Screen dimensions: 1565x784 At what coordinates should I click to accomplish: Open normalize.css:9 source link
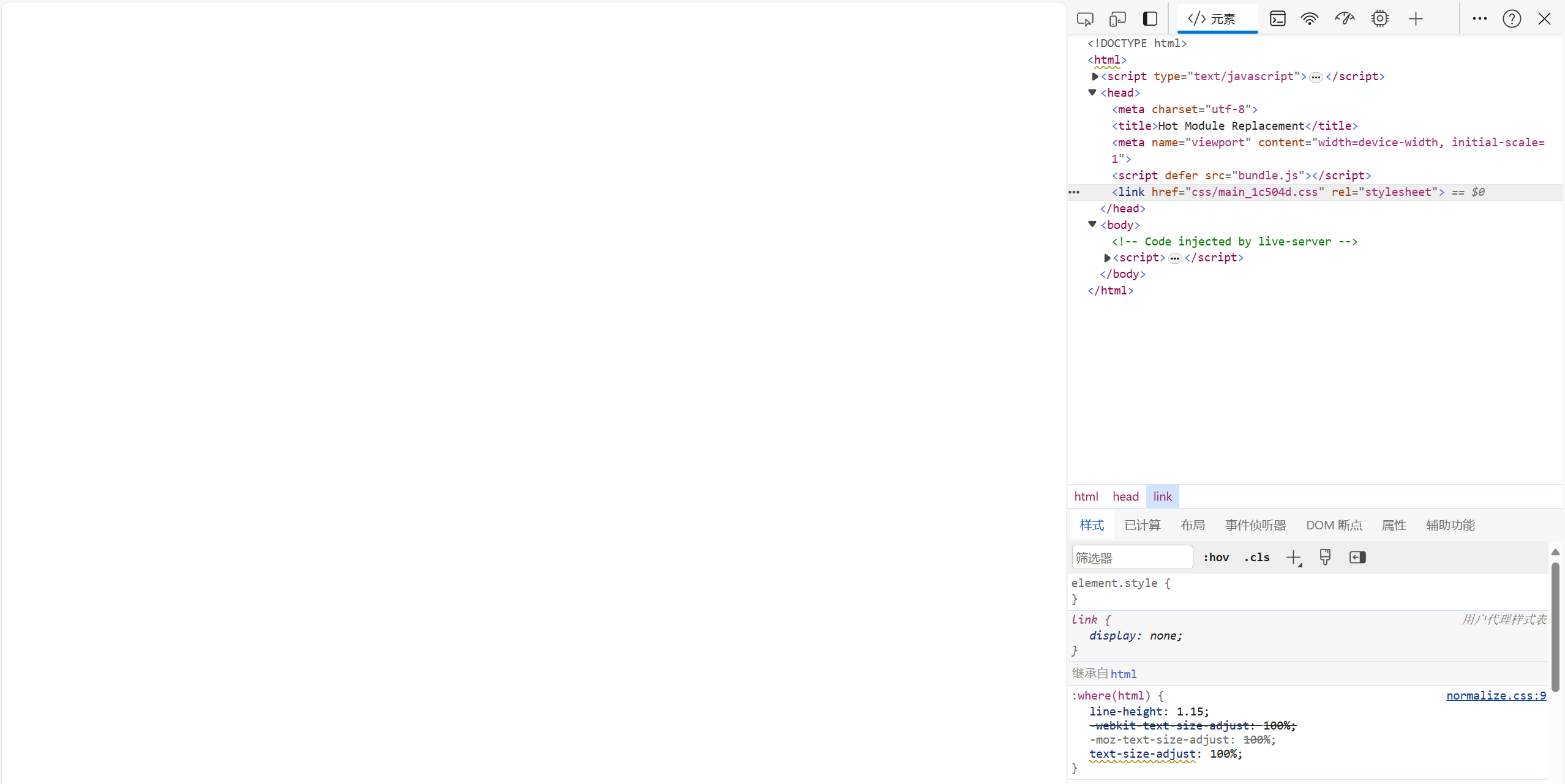(1496, 695)
